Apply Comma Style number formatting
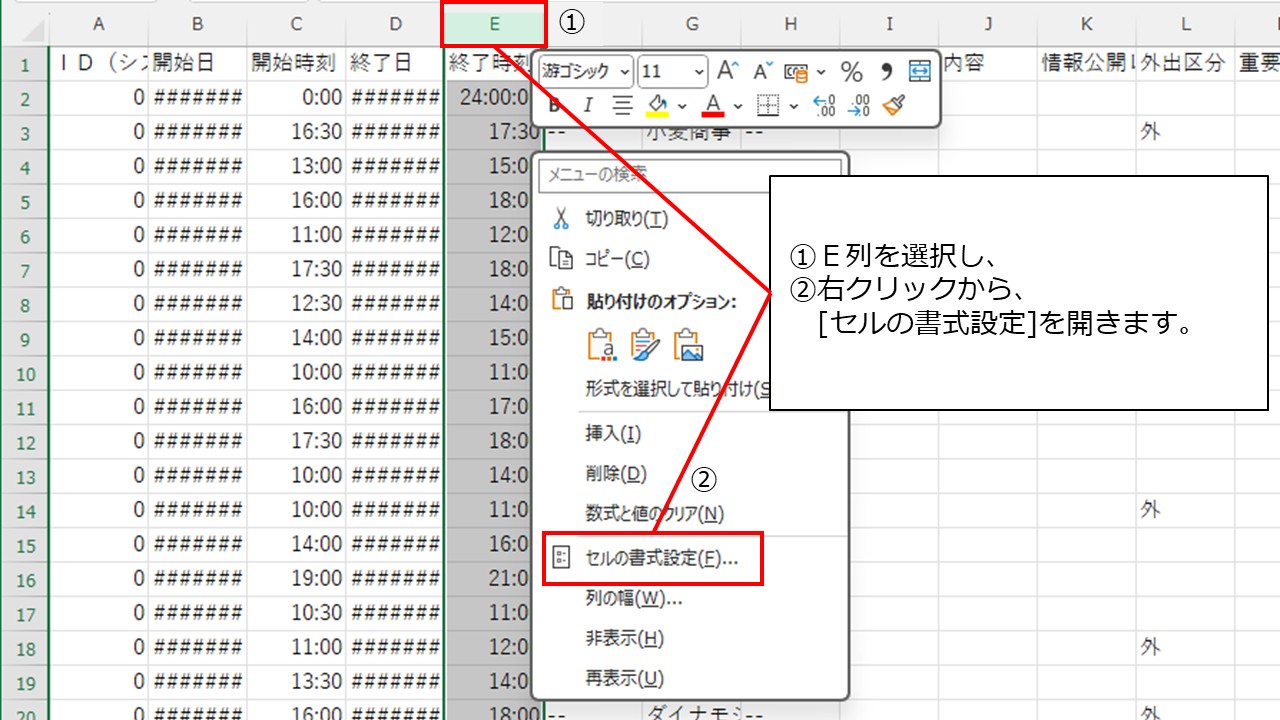Image resolution: width=1280 pixels, height=720 pixels. (x=886, y=70)
